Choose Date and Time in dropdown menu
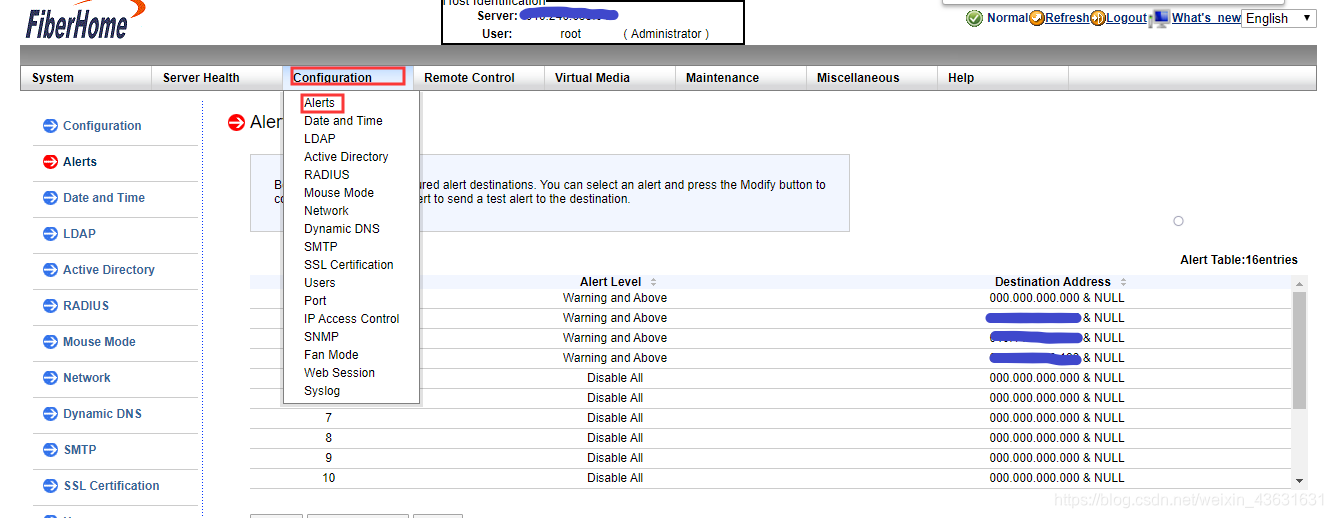1333x518 pixels. (x=343, y=121)
